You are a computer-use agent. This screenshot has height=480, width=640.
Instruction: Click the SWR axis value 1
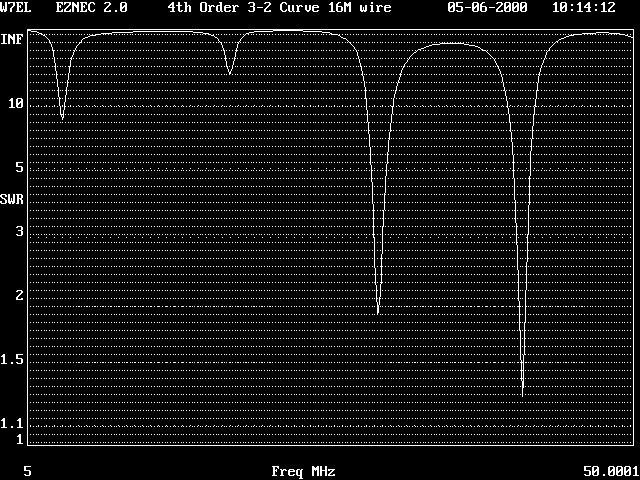pyautogui.click(x=20, y=440)
